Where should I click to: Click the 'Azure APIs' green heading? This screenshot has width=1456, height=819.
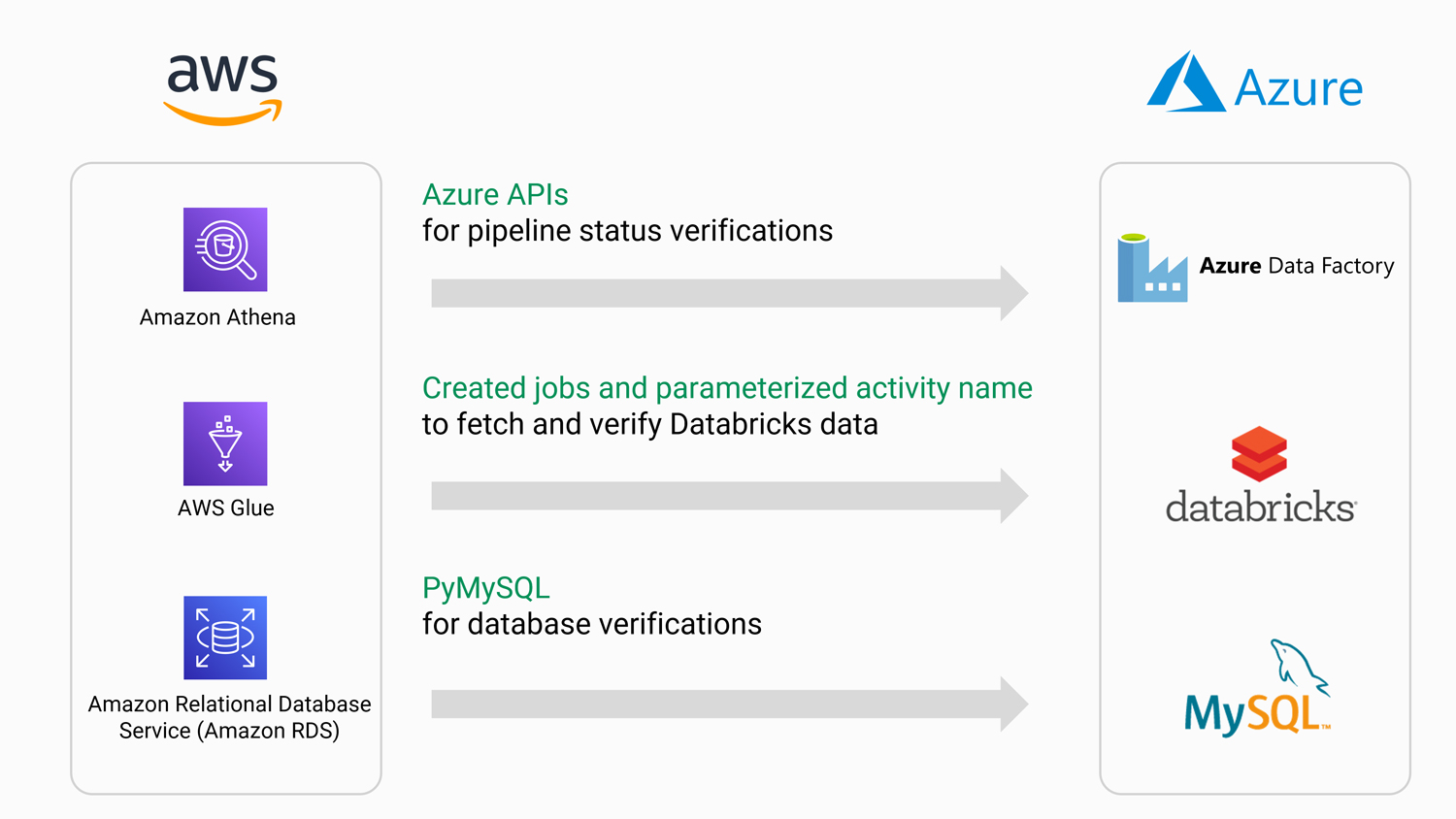[x=495, y=195]
